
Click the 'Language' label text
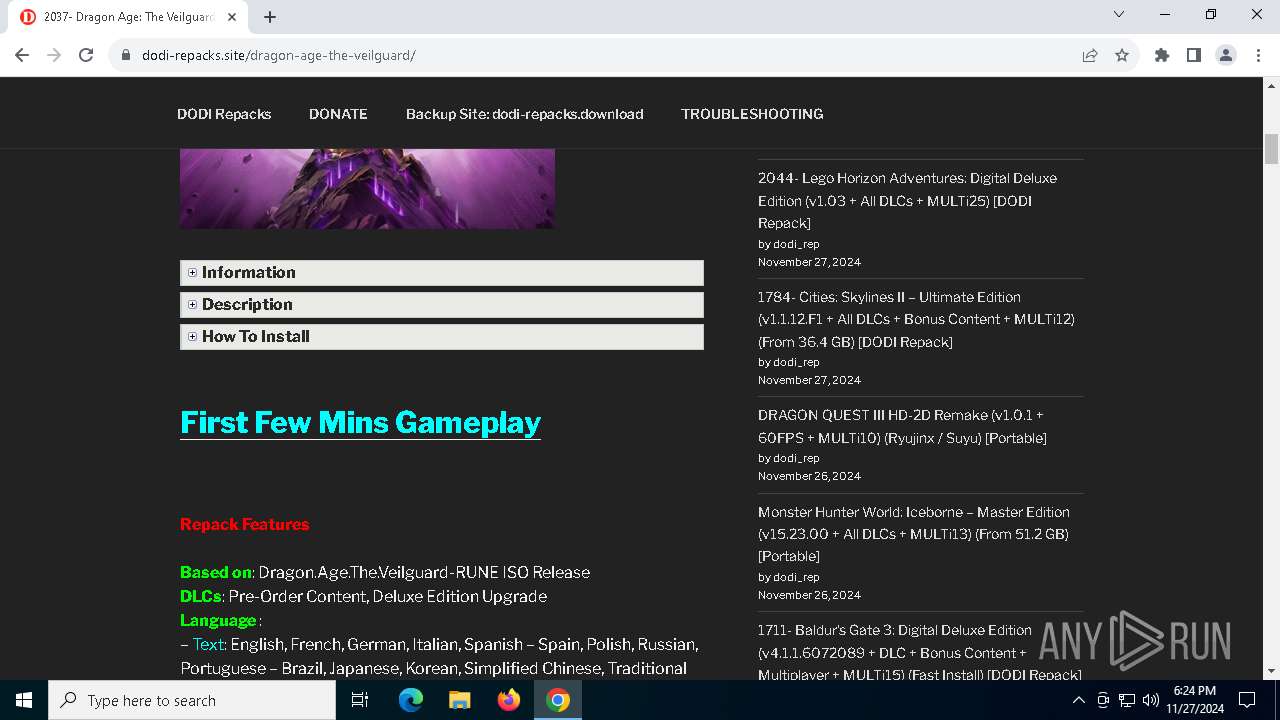(218, 620)
